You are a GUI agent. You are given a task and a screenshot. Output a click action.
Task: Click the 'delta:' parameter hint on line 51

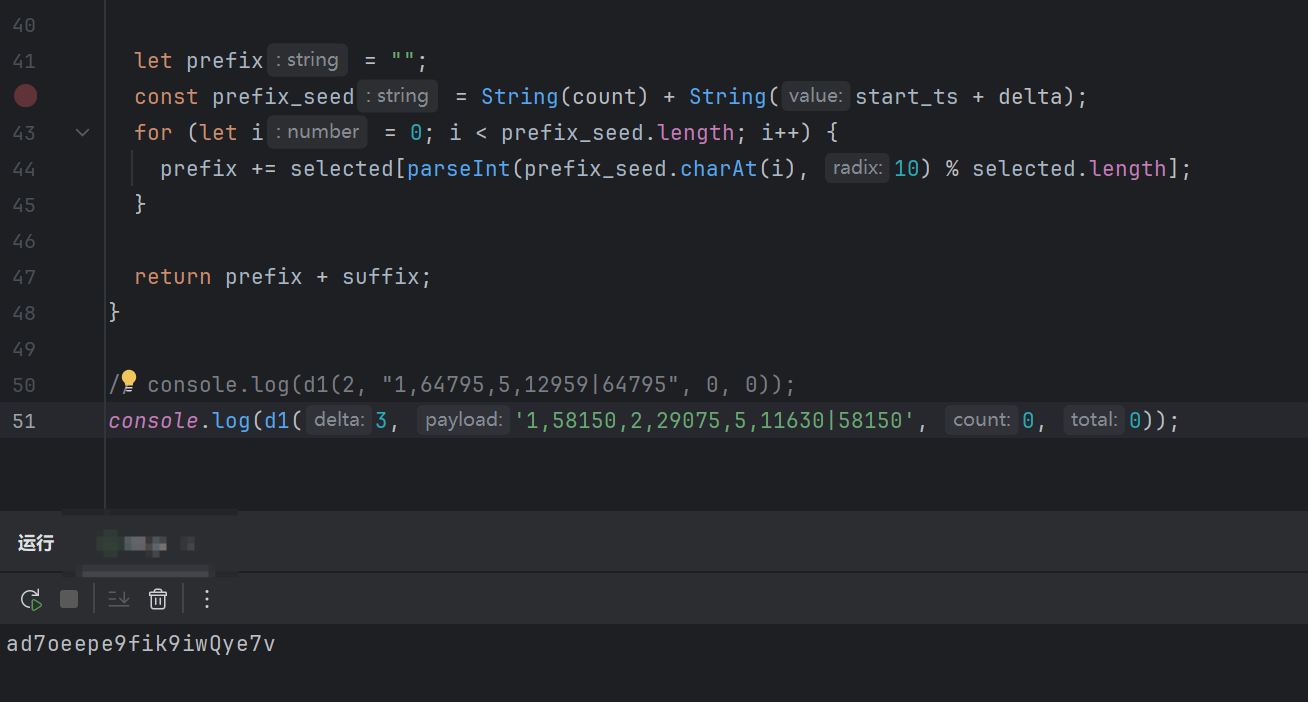point(339,420)
